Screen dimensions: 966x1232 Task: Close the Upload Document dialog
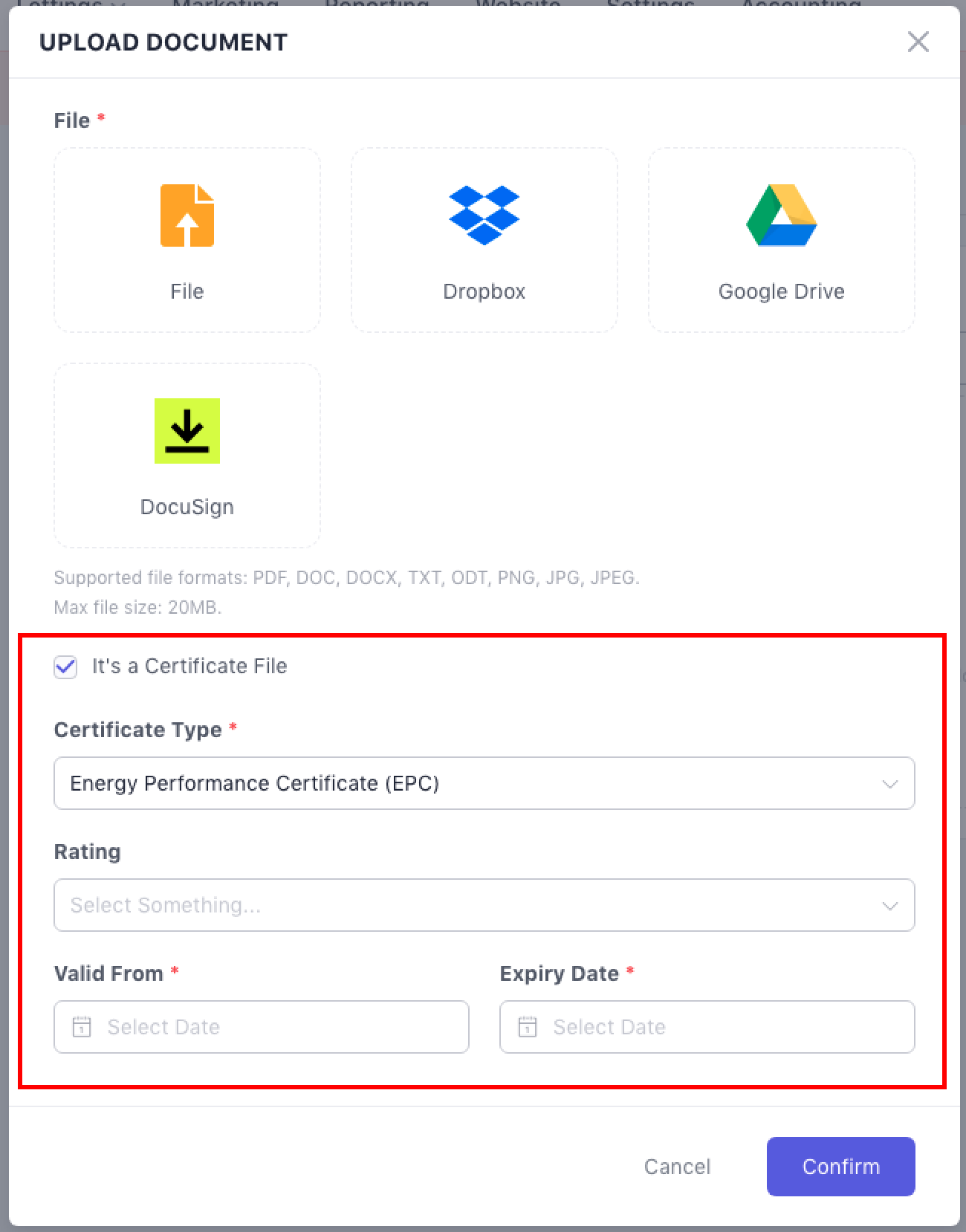pos(918,42)
